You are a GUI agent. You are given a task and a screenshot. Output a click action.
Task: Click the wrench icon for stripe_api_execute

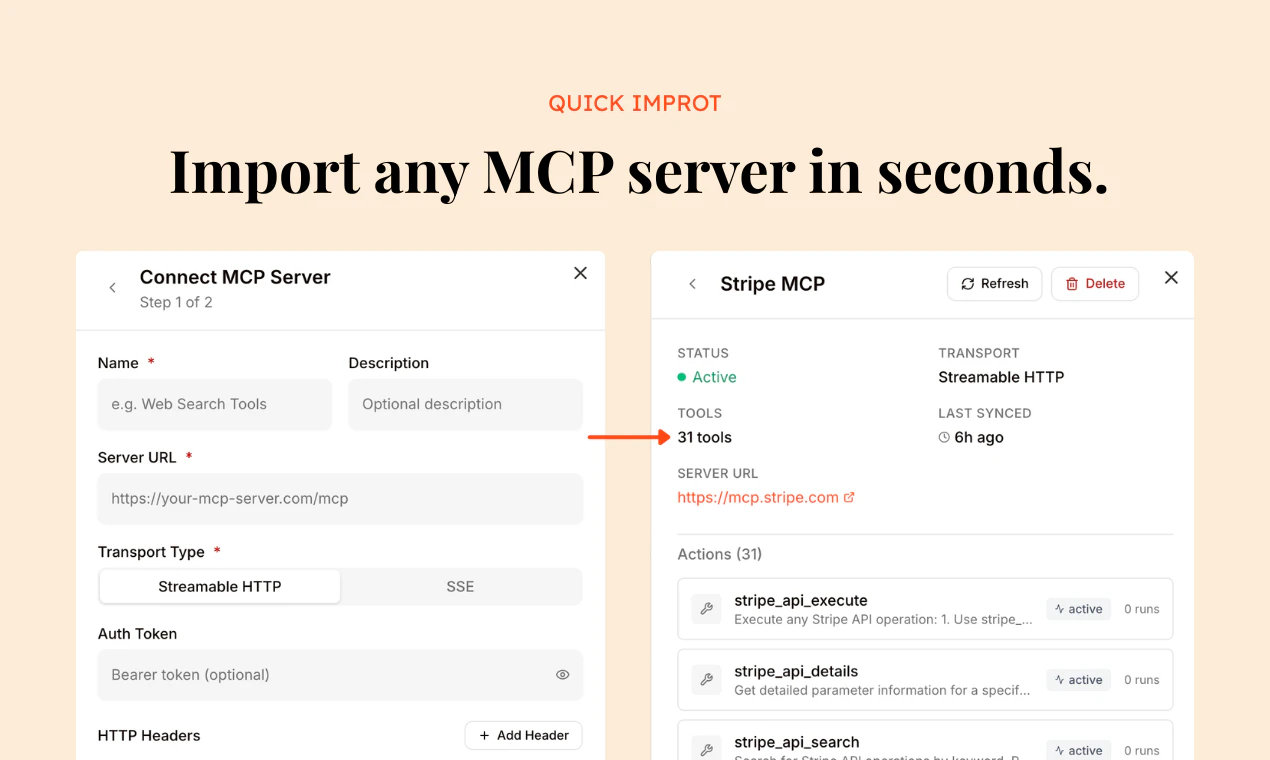tap(706, 609)
